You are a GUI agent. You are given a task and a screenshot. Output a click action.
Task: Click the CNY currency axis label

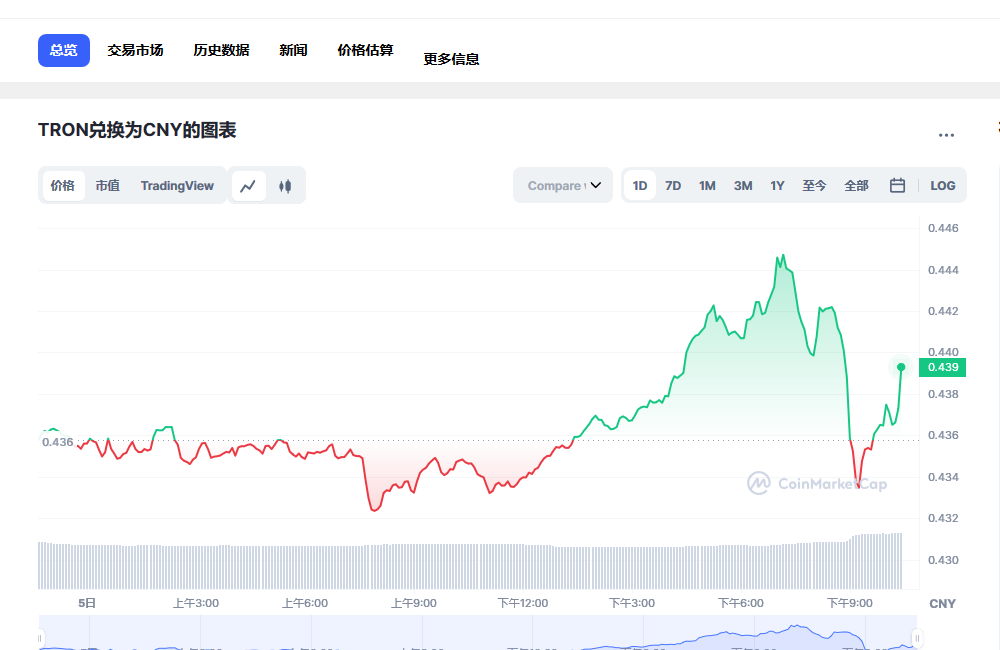pyautogui.click(x=943, y=603)
